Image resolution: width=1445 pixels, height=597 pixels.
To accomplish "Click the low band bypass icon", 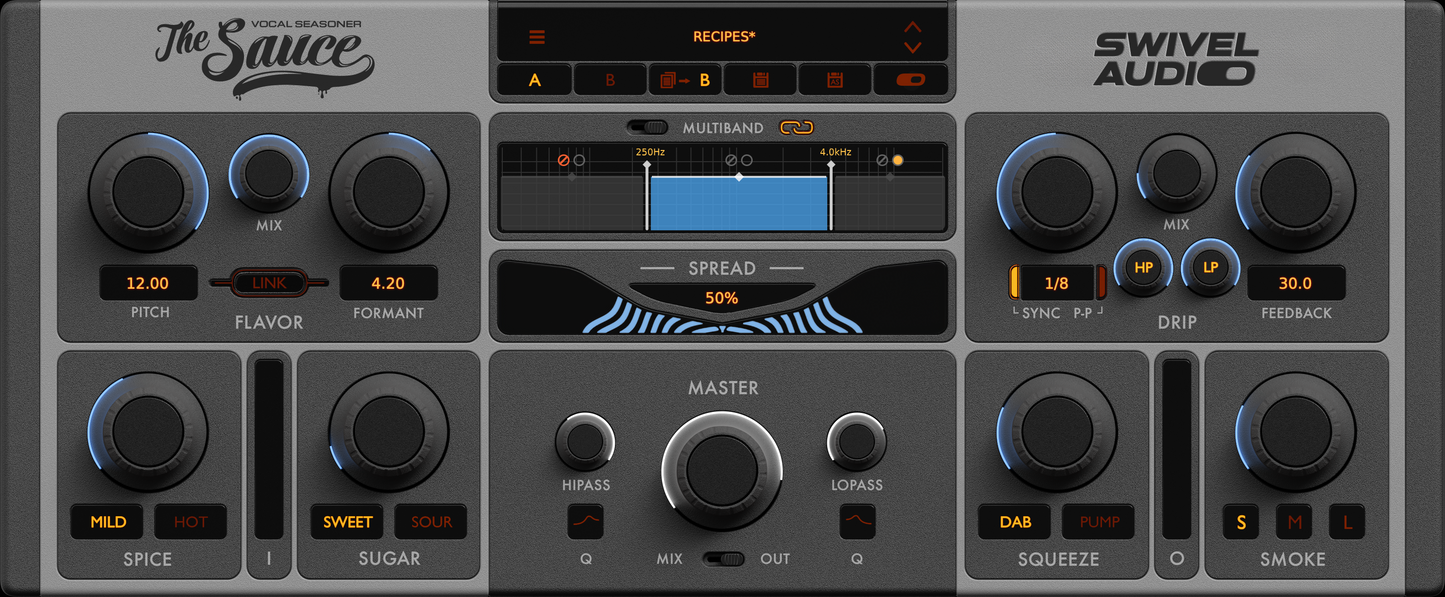I will (563, 160).
